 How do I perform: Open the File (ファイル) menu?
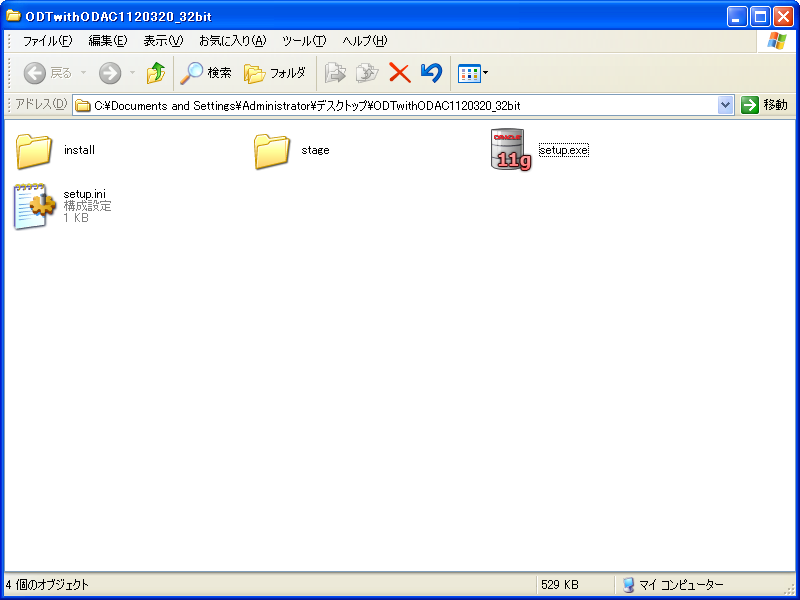47,41
